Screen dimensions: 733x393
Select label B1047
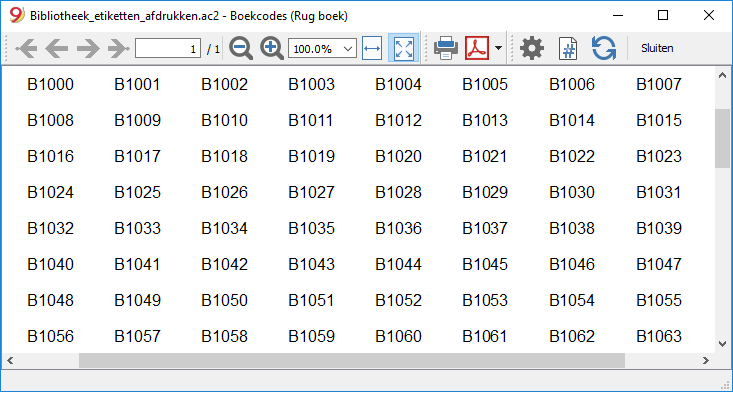coord(659,264)
